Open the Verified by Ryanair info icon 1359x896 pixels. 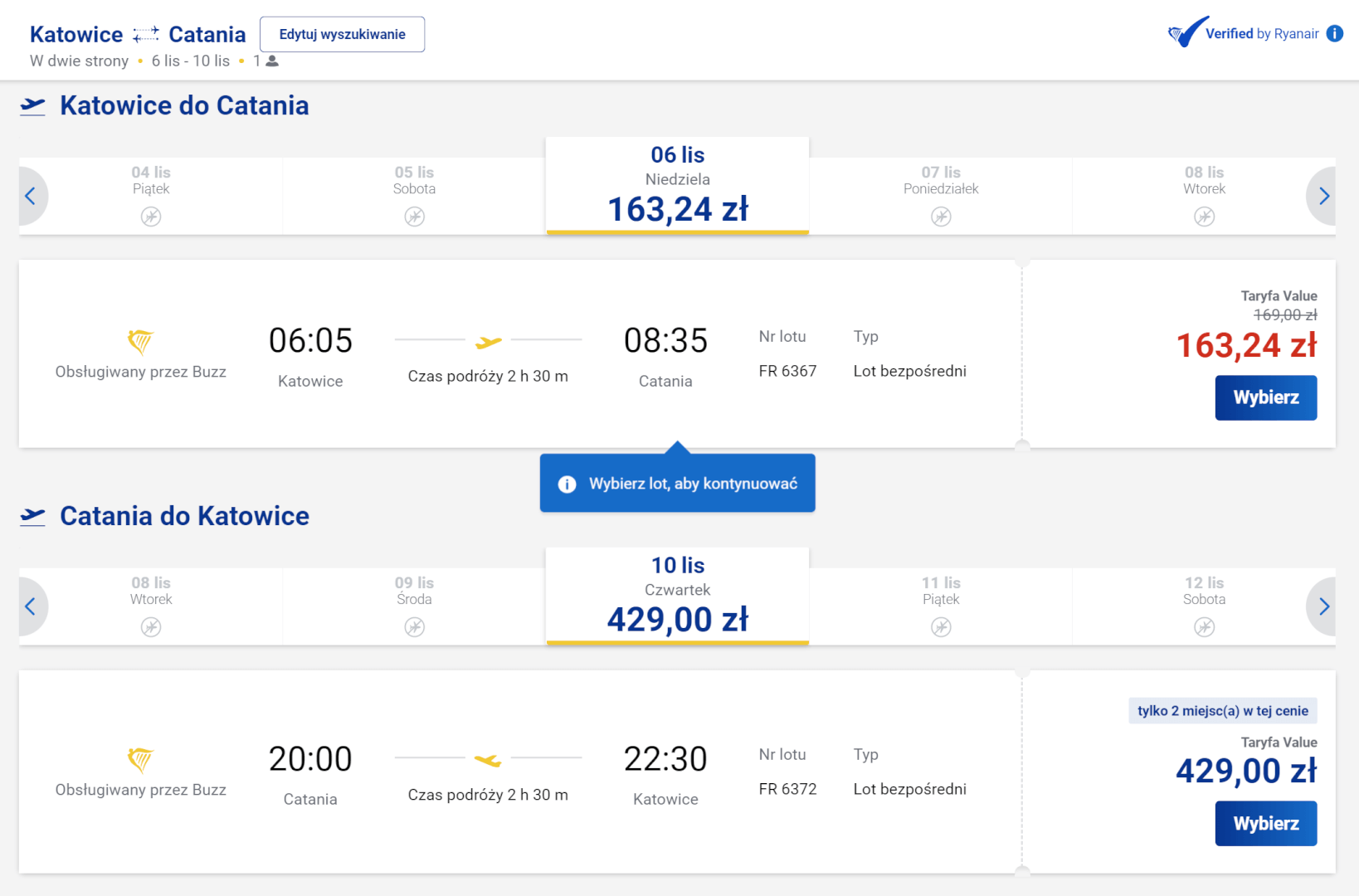pyautogui.click(x=1335, y=33)
